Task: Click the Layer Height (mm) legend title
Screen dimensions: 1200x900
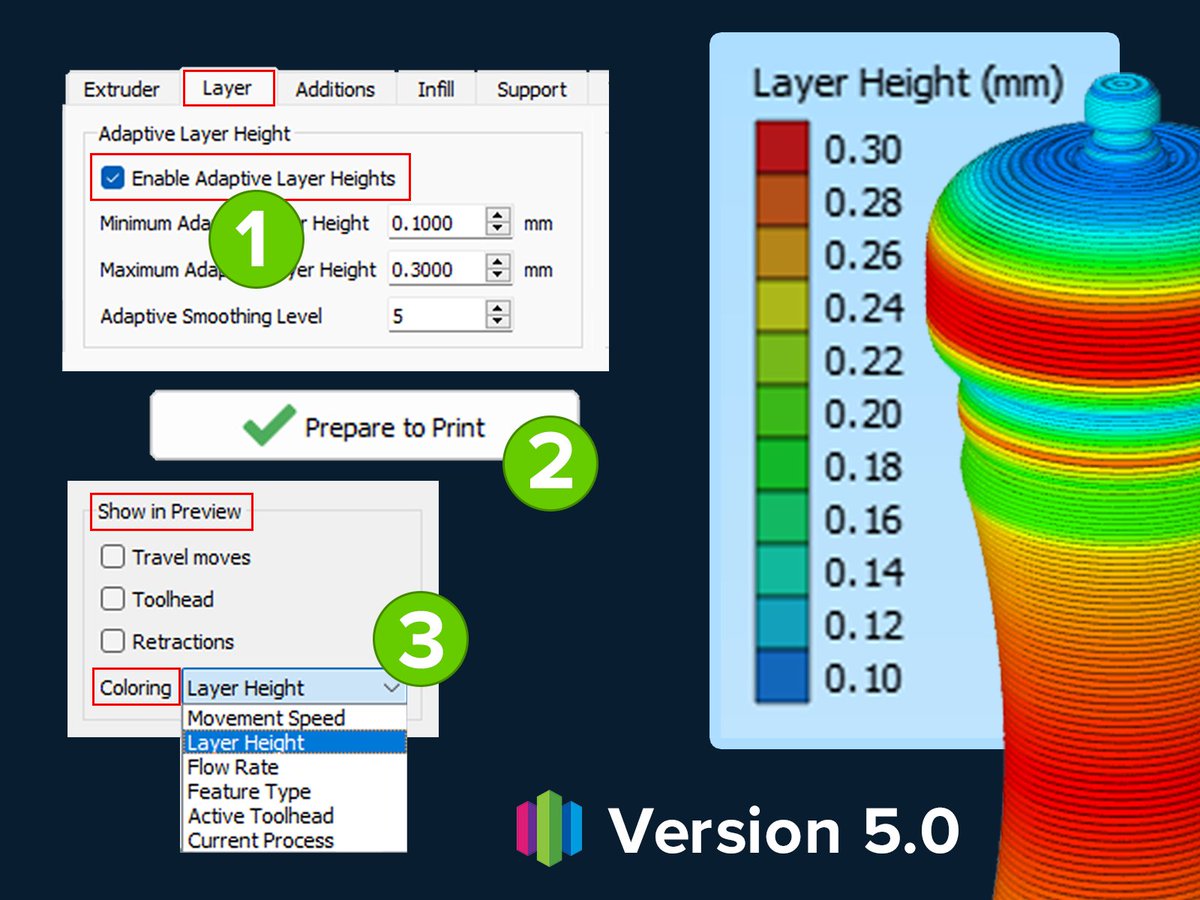Action: pos(907,84)
